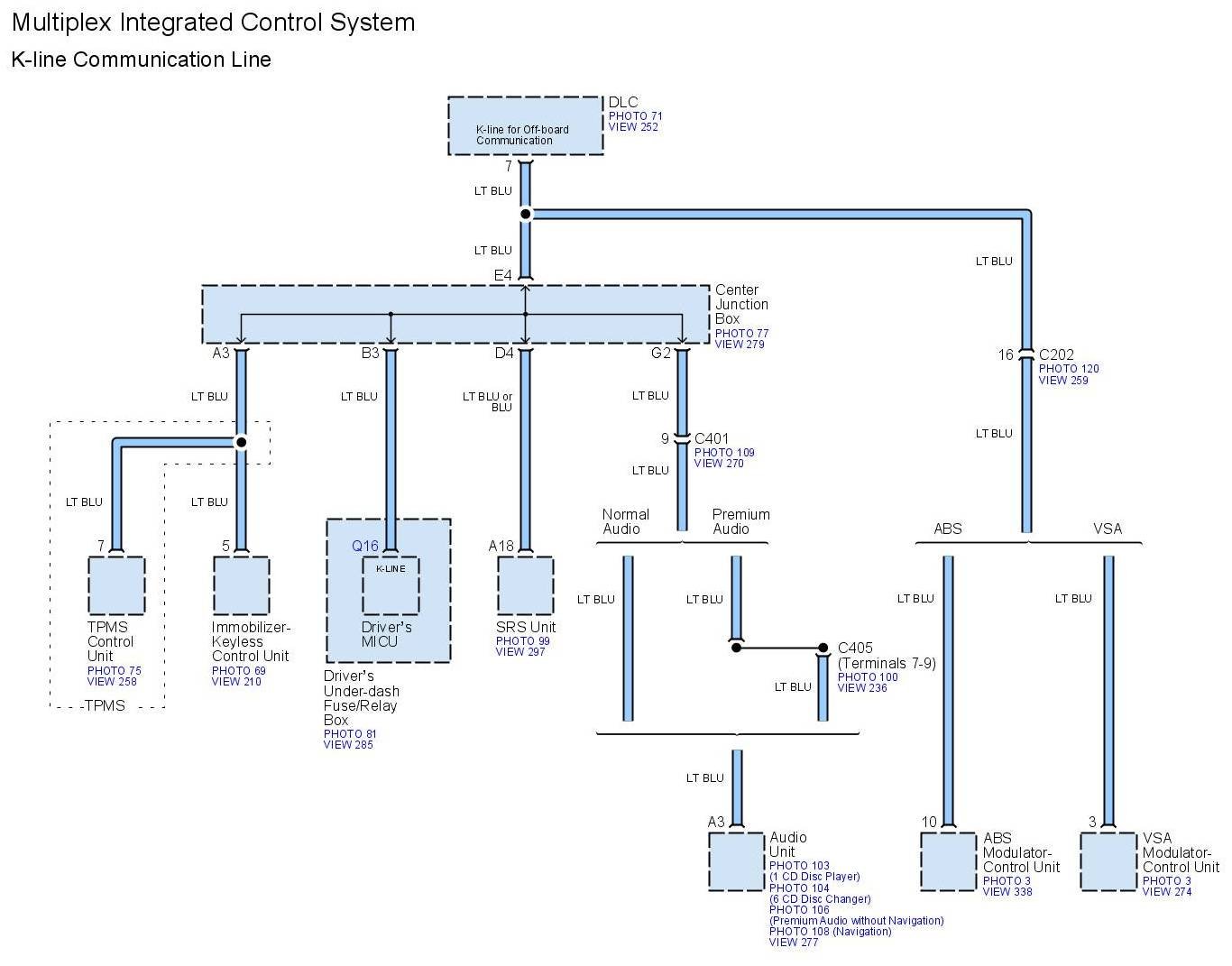Click the Driver's MICU K-LINE box
The width and height of the screenshot is (1232, 966).
tap(391, 585)
